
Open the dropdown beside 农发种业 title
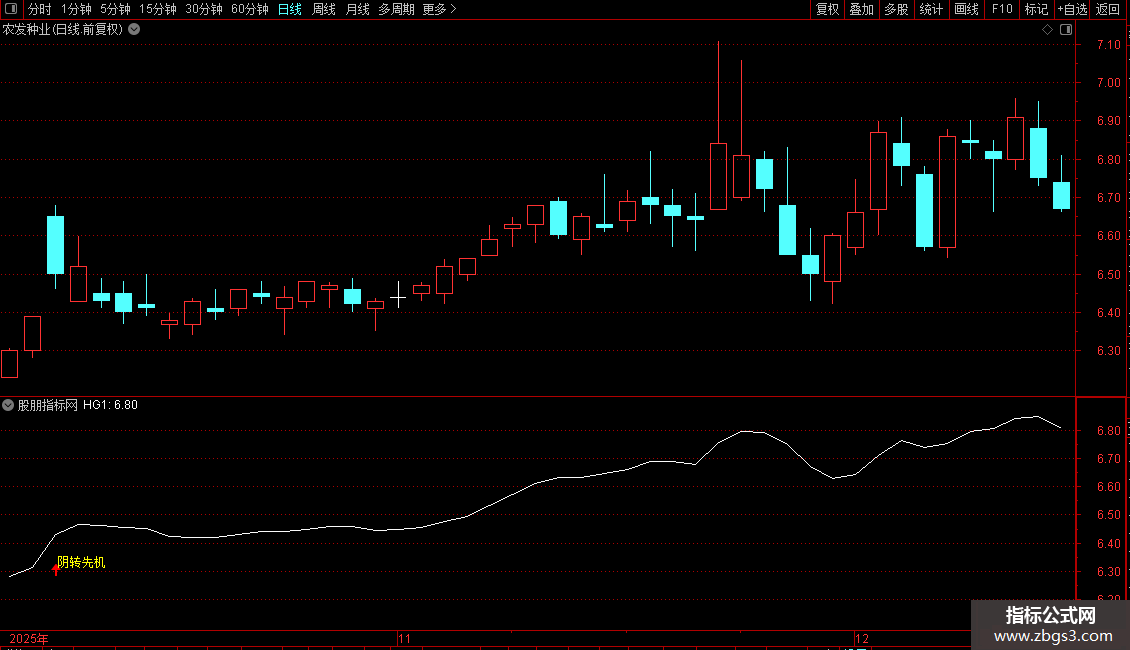(x=134, y=30)
